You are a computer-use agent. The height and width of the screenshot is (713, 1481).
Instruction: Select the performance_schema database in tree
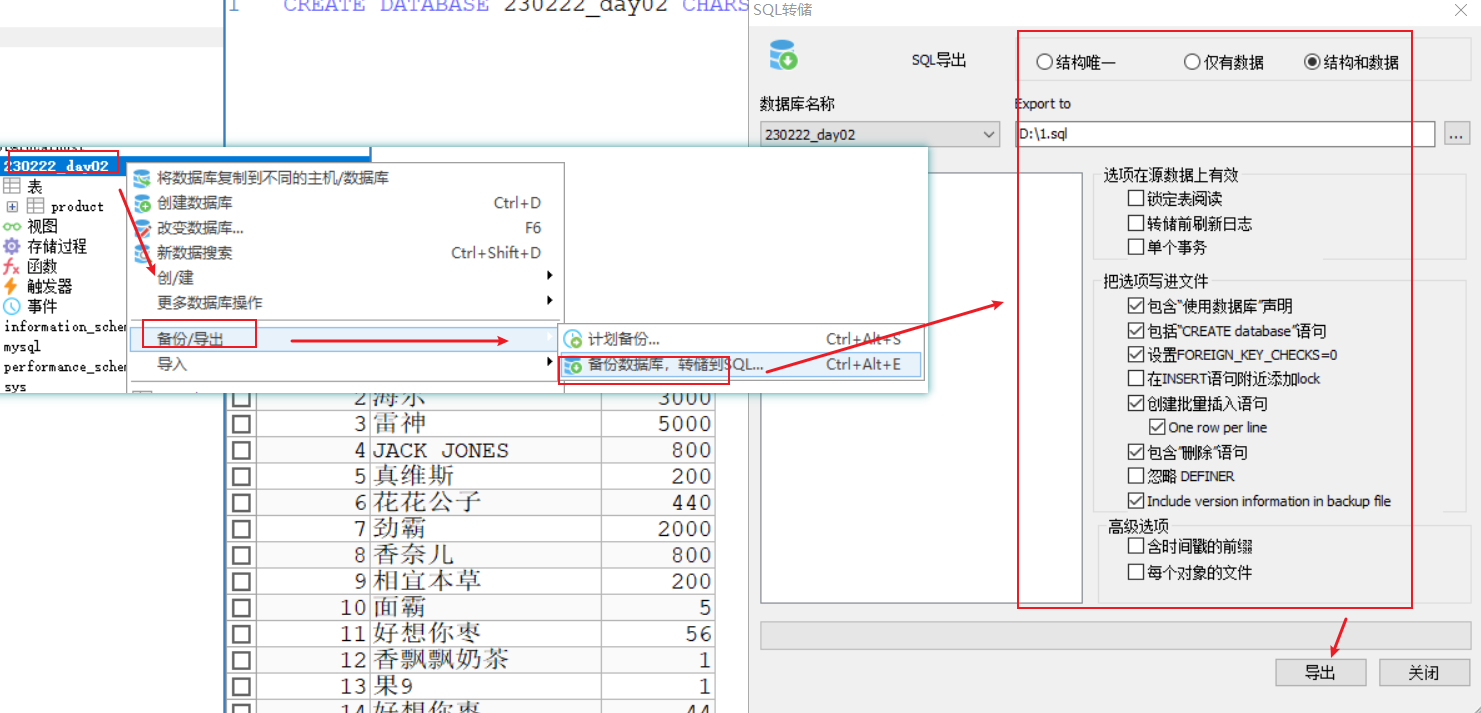pos(65,367)
